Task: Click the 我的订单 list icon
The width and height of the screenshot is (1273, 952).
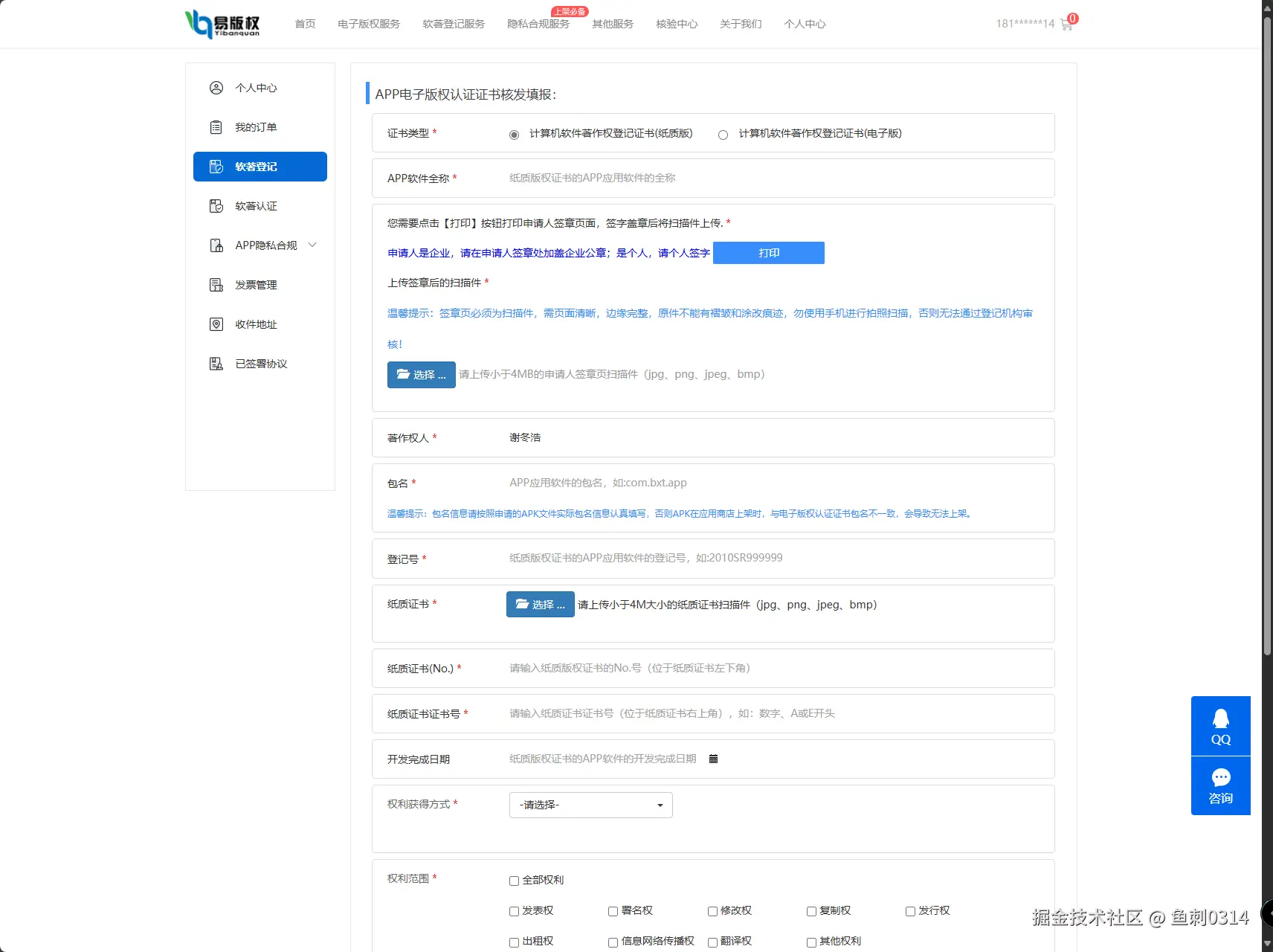Action: click(x=216, y=127)
